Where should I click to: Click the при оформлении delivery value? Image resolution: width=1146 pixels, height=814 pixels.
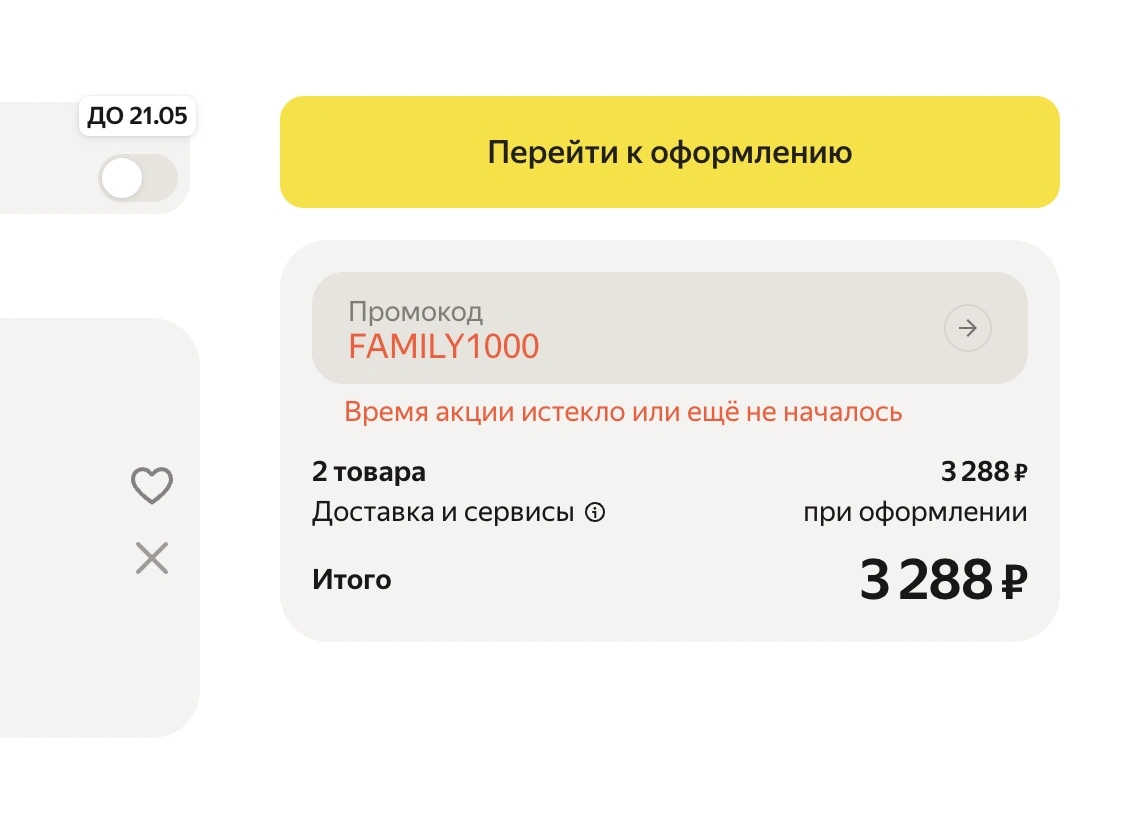click(915, 512)
